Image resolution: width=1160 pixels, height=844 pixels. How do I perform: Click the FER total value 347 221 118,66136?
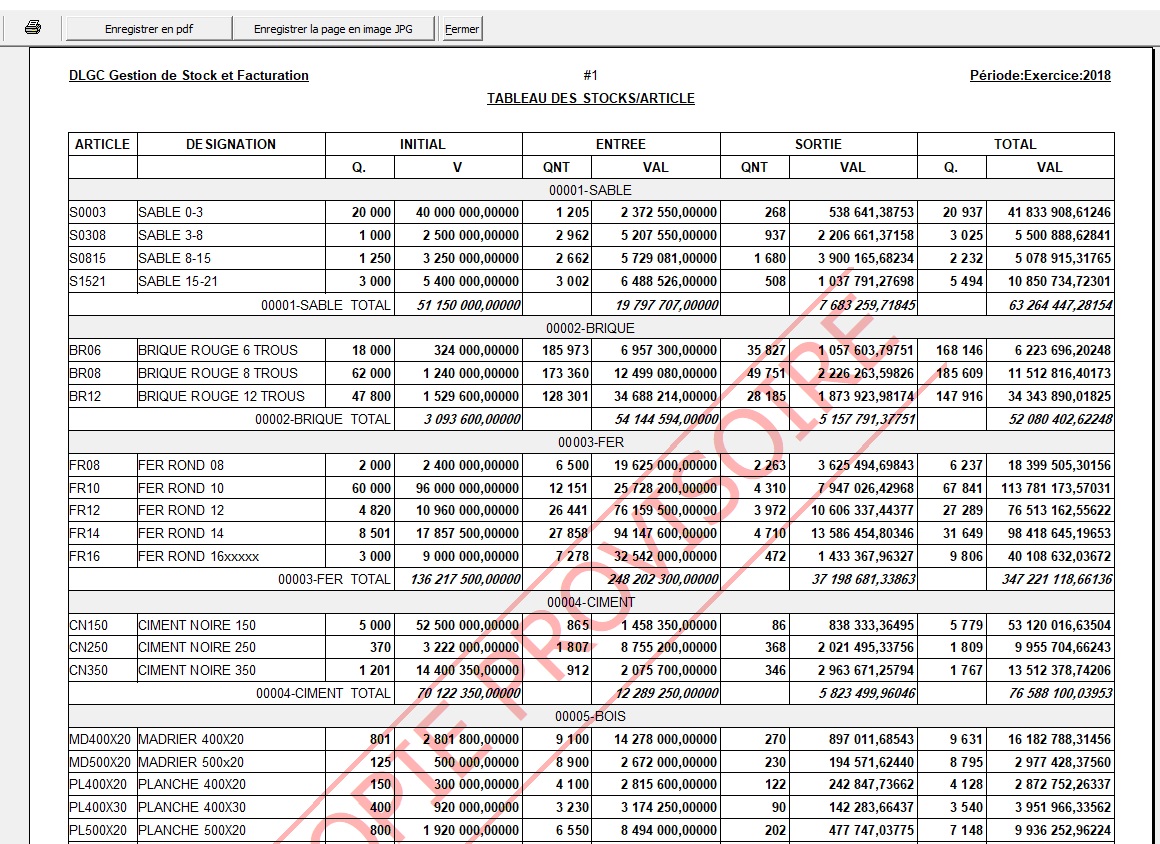[1057, 579]
